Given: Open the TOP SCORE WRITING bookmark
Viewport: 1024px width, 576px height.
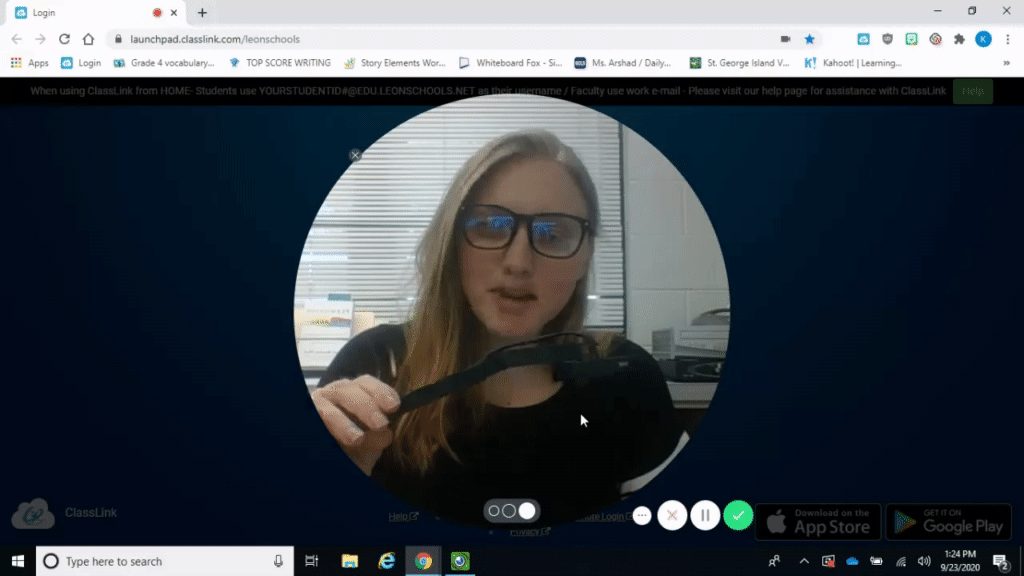Looking at the screenshot, I should tap(280, 63).
